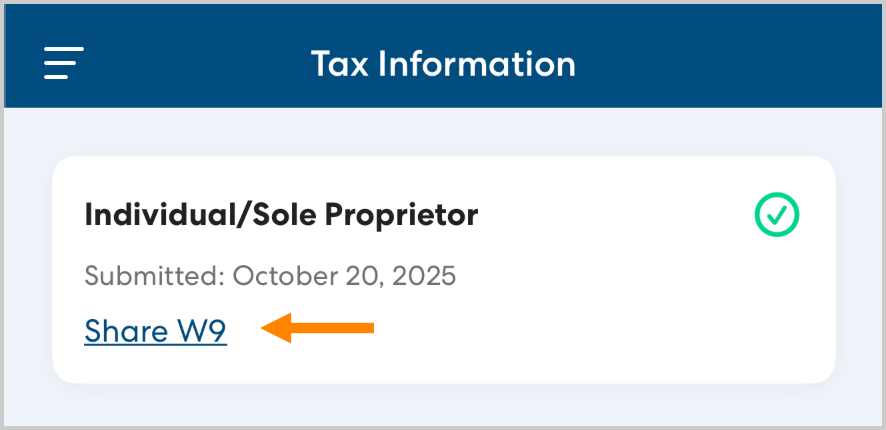
Task: Click the date "October 20, 2025"
Action: point(344,276)
